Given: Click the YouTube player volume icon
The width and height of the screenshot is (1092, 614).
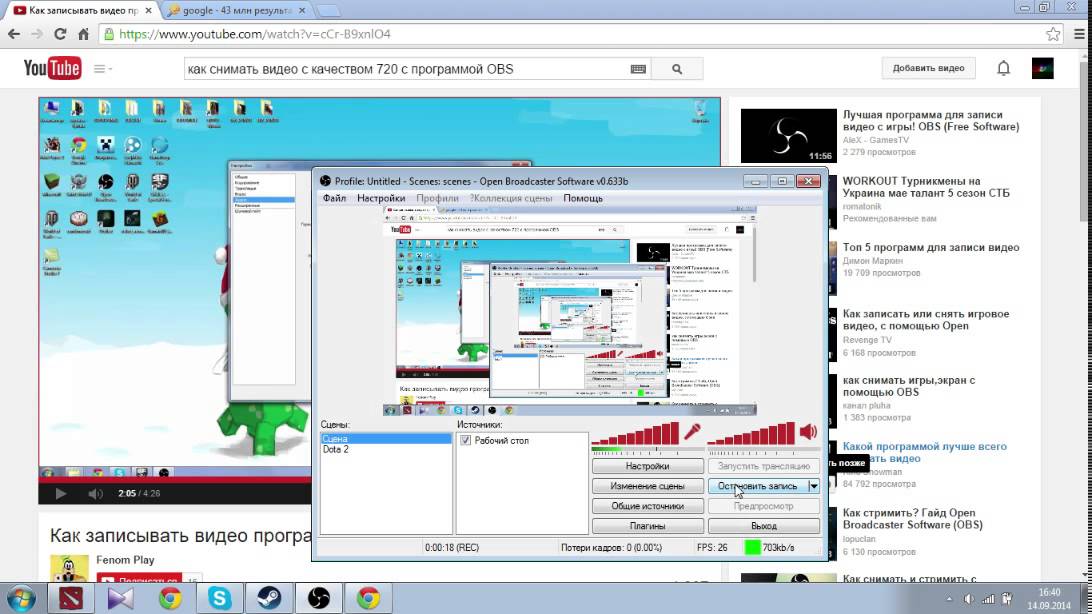Looking at the screenshot, I should (95, 494).
